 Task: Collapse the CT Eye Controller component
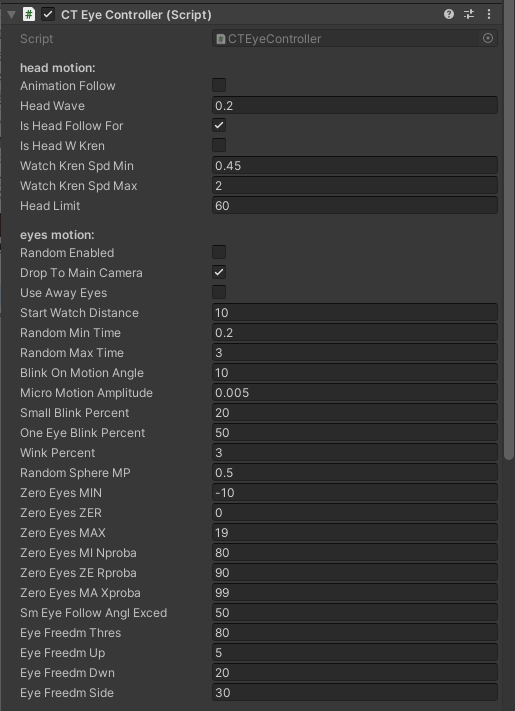(x=11, y=15)
